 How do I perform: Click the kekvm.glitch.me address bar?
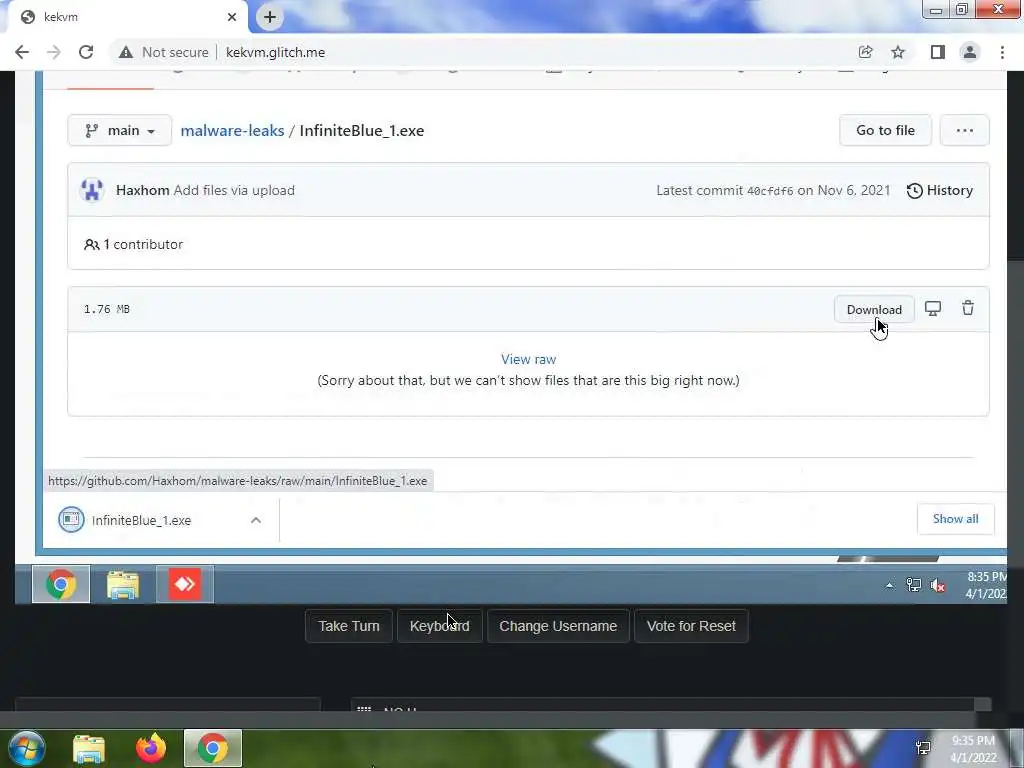[x=274, y=52]
